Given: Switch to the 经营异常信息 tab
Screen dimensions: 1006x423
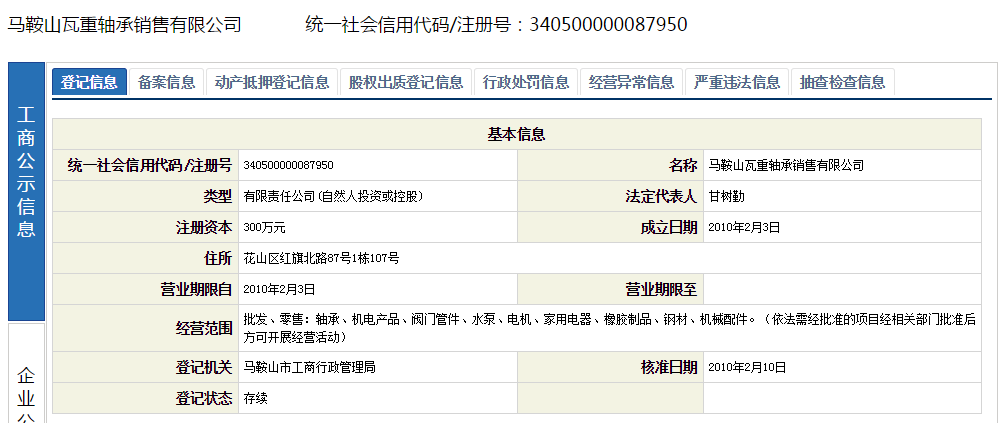Looking at the screenshot, I should (632, 83).
